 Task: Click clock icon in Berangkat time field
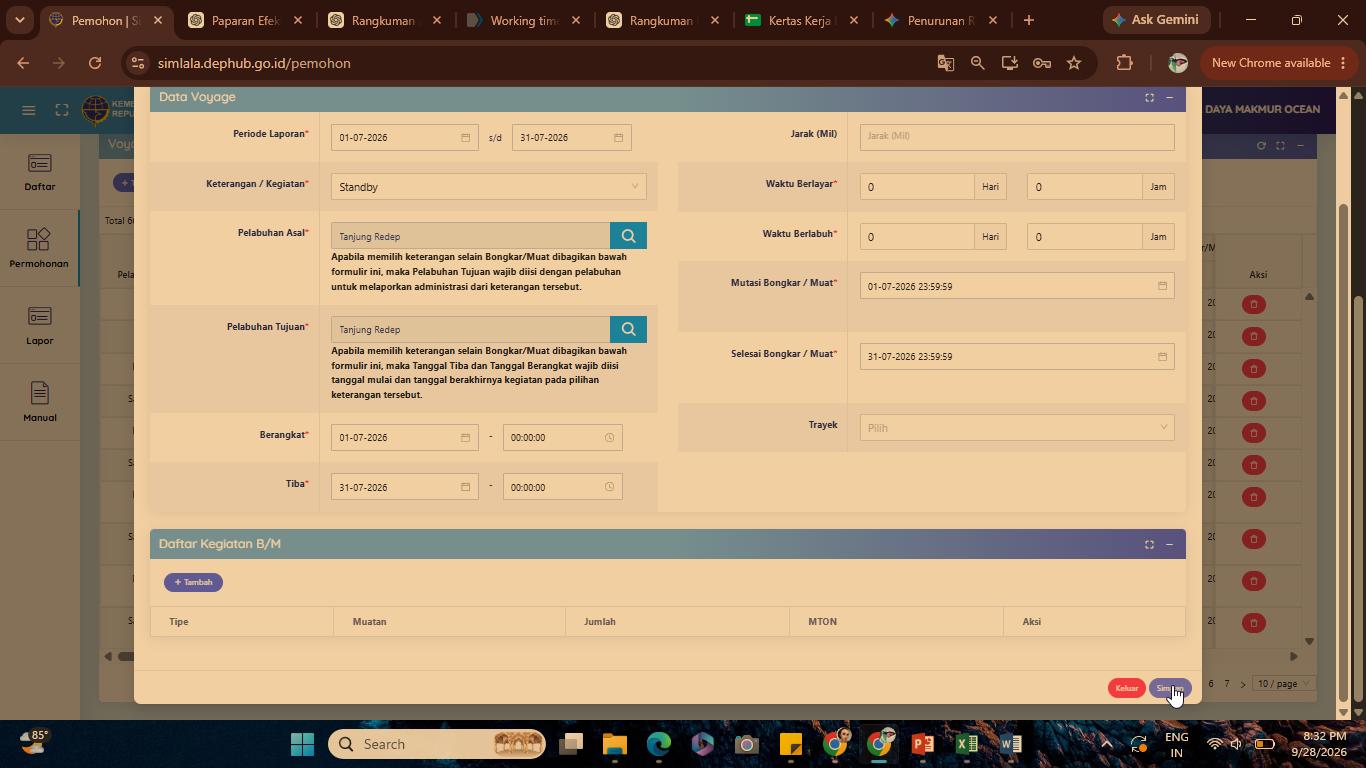tap(609, 438)
